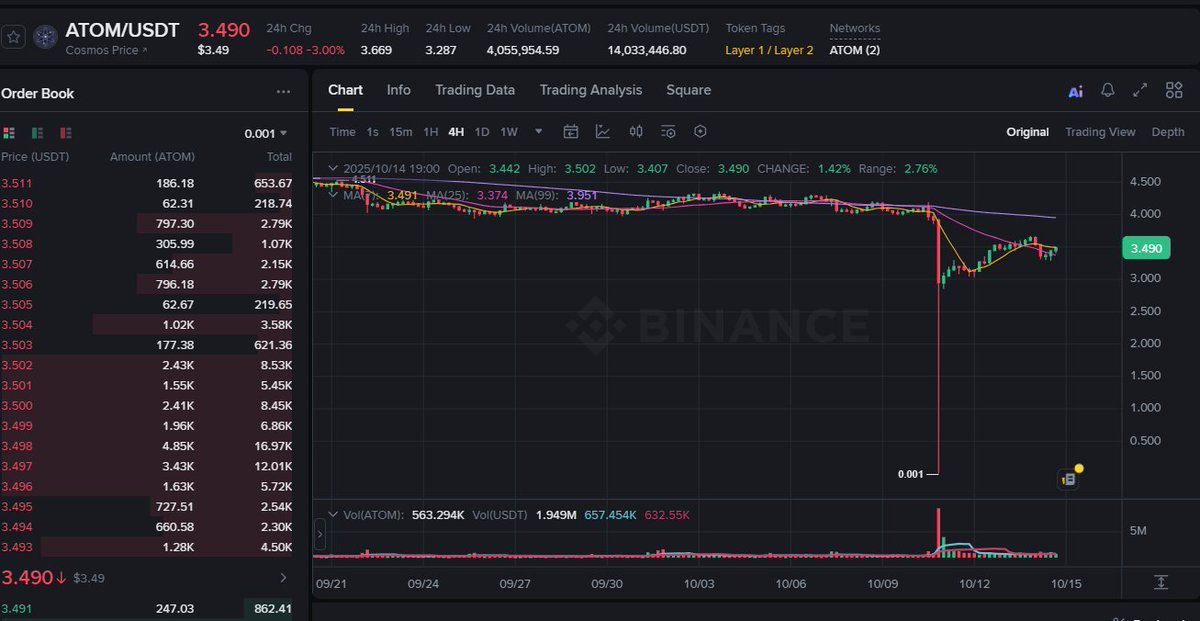
Task: Star ATOM/USDT as favorite
Action: 13,37
